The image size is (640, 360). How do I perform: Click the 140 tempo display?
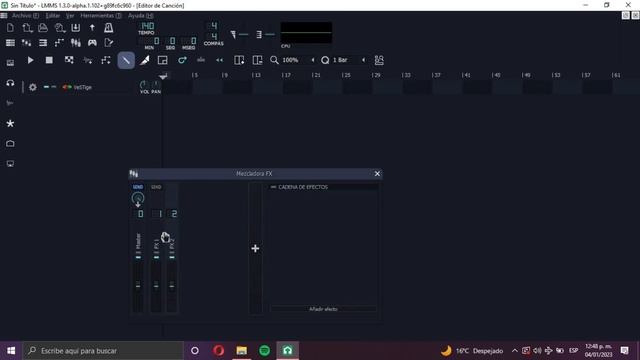coord(147,26)
